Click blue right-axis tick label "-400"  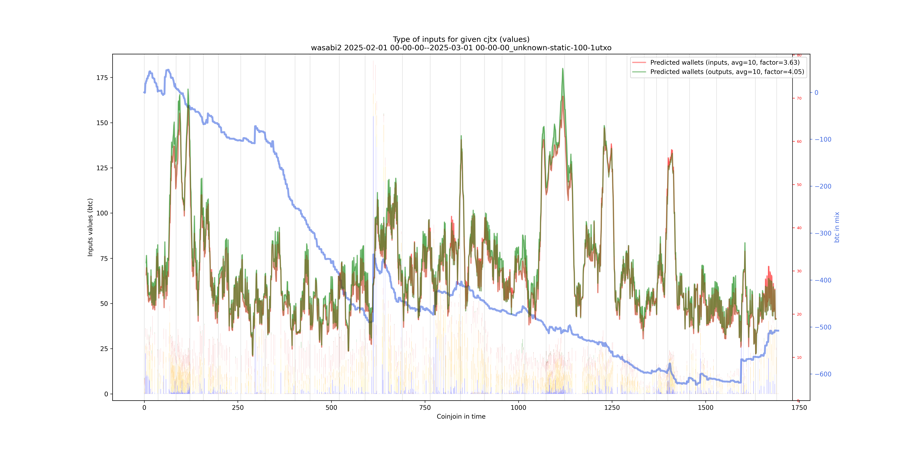tap(821, 280)
